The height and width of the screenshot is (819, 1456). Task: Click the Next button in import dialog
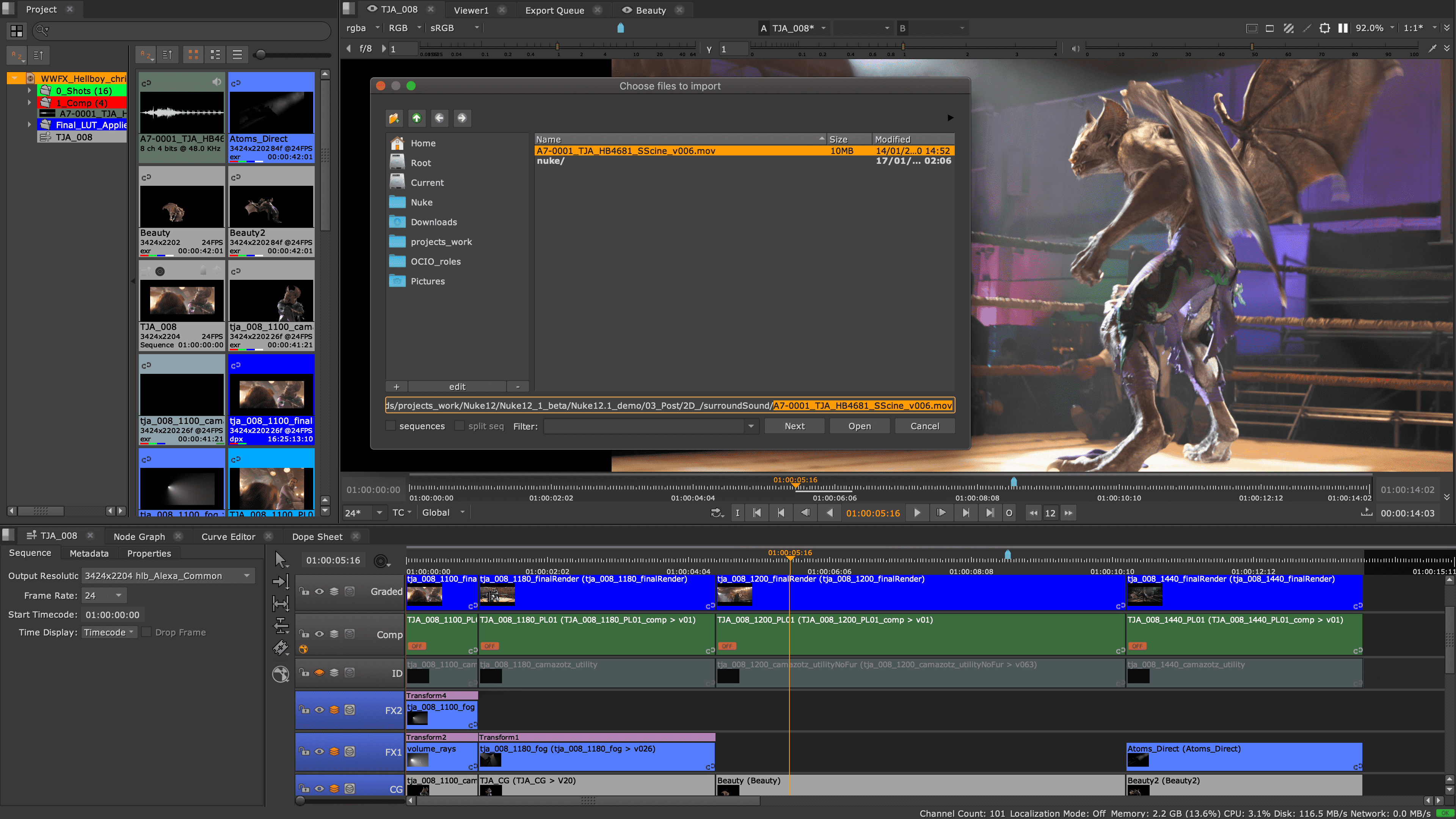coord(794,425)
